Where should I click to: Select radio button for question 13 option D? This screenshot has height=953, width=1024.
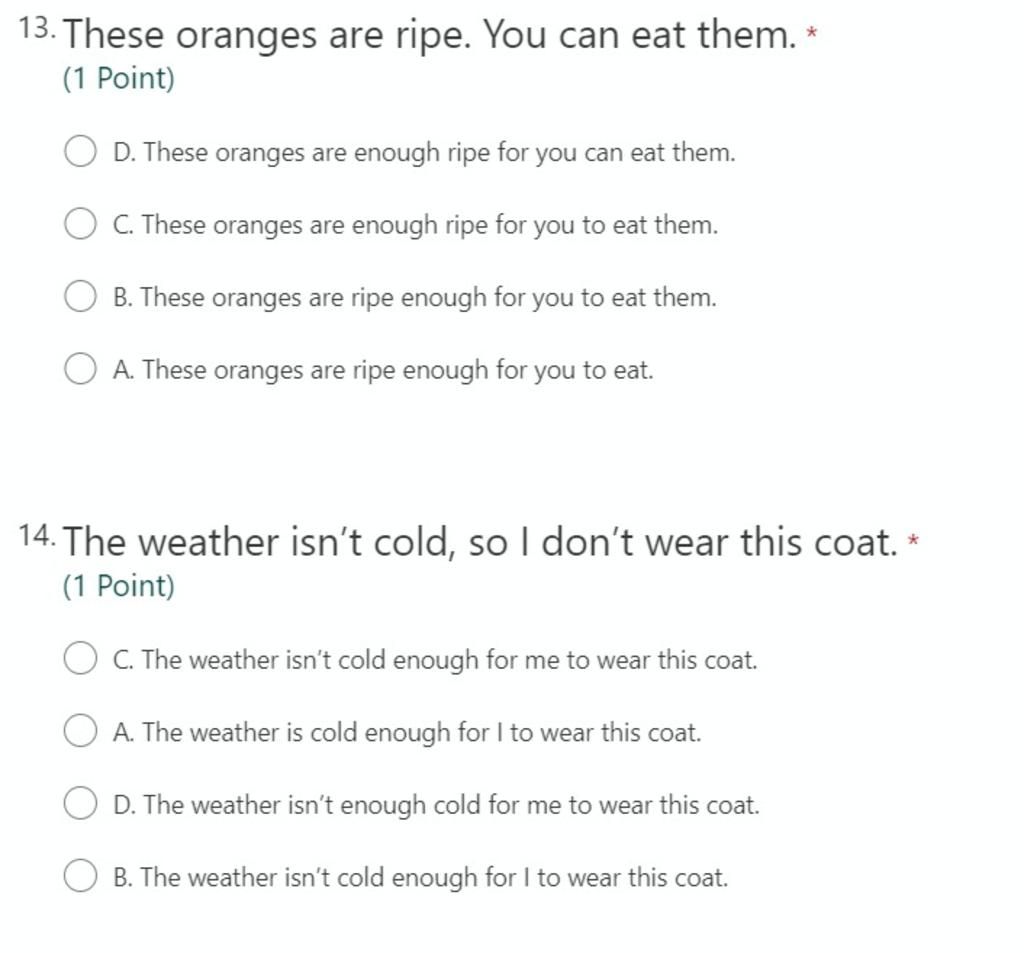click(x=80, y=152)
